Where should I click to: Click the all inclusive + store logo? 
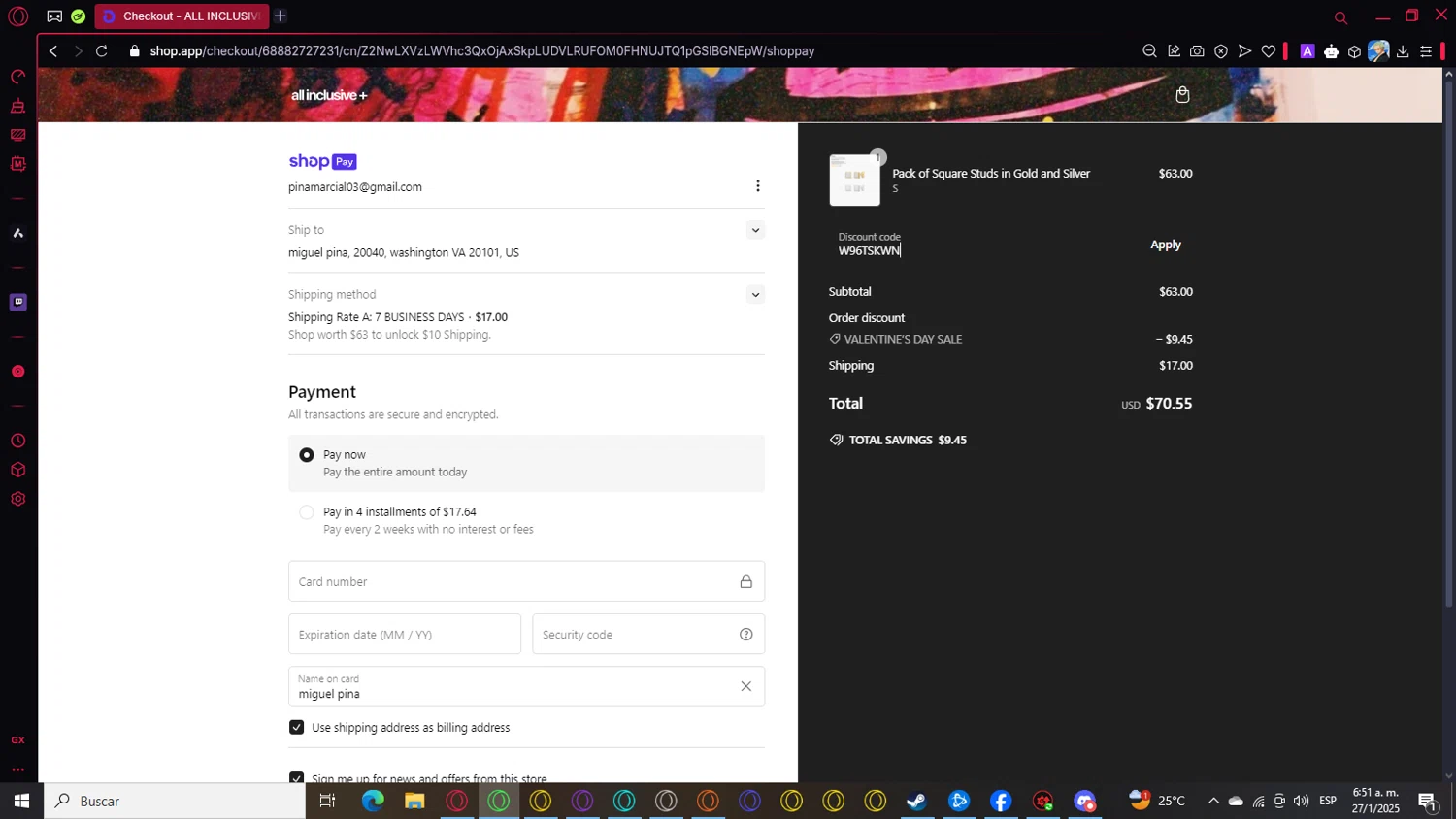click(x=329, y=95)
